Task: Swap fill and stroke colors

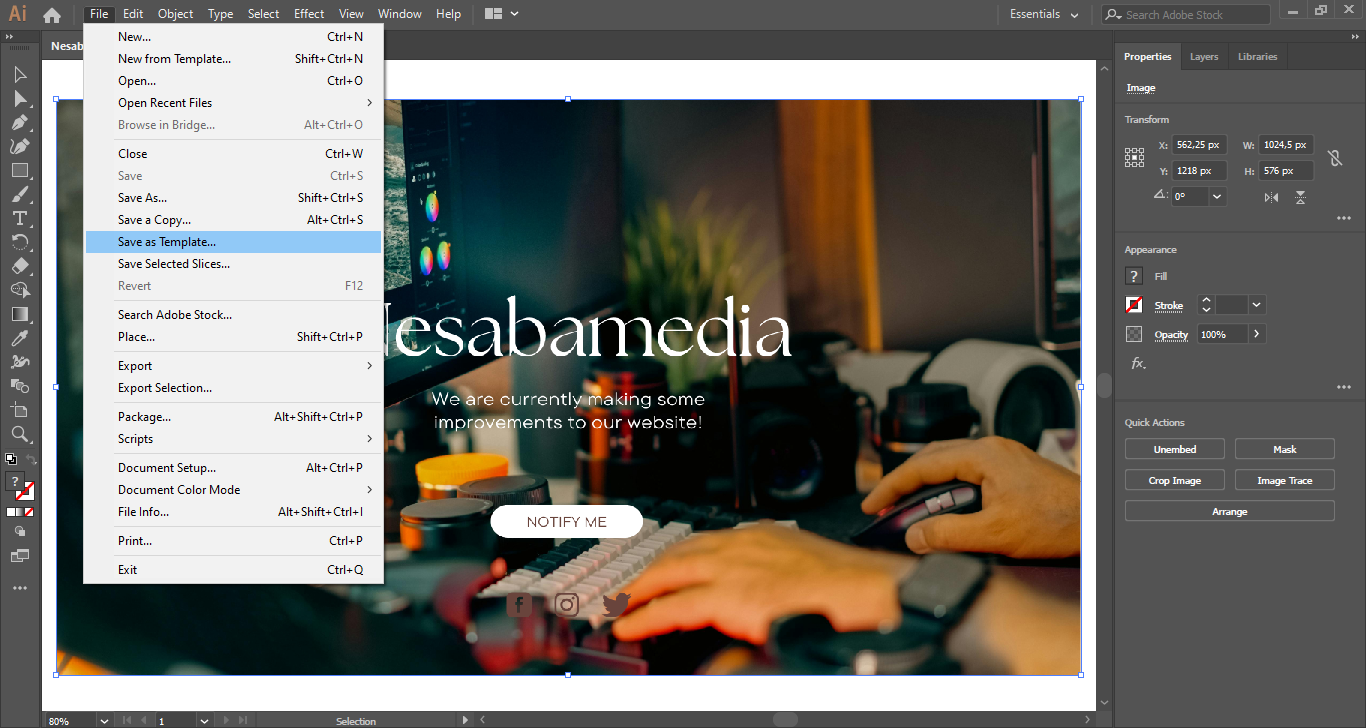Action: [31, 460]
